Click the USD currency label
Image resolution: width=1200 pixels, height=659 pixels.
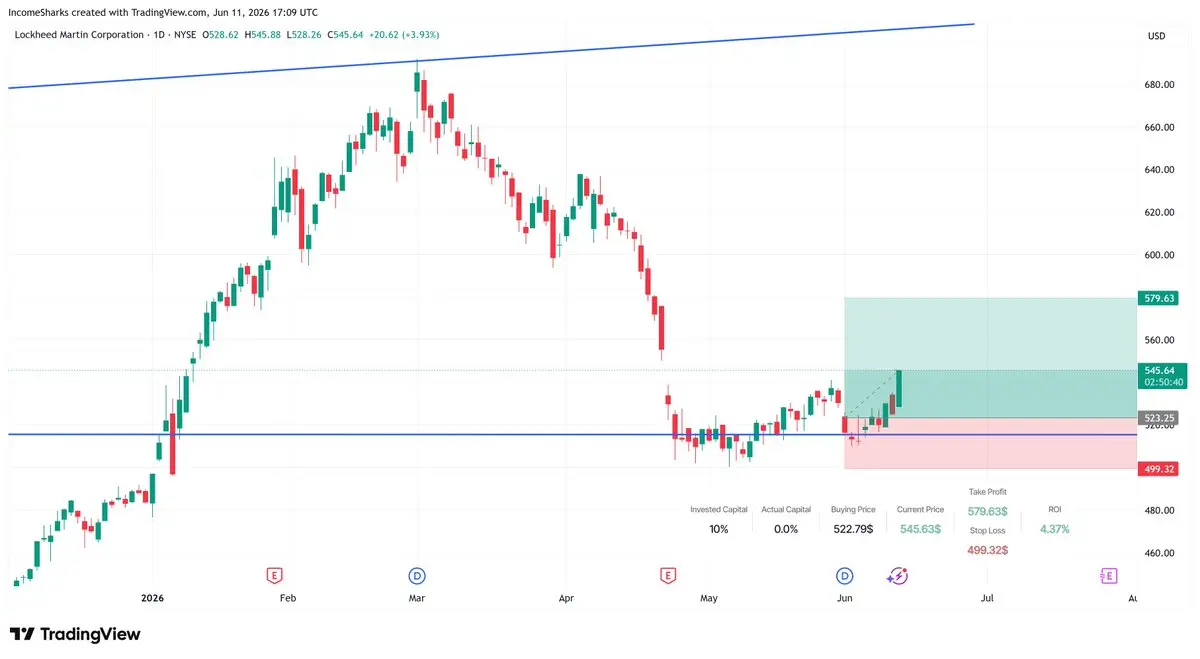pyautogui.click(x=1157, y=36)
